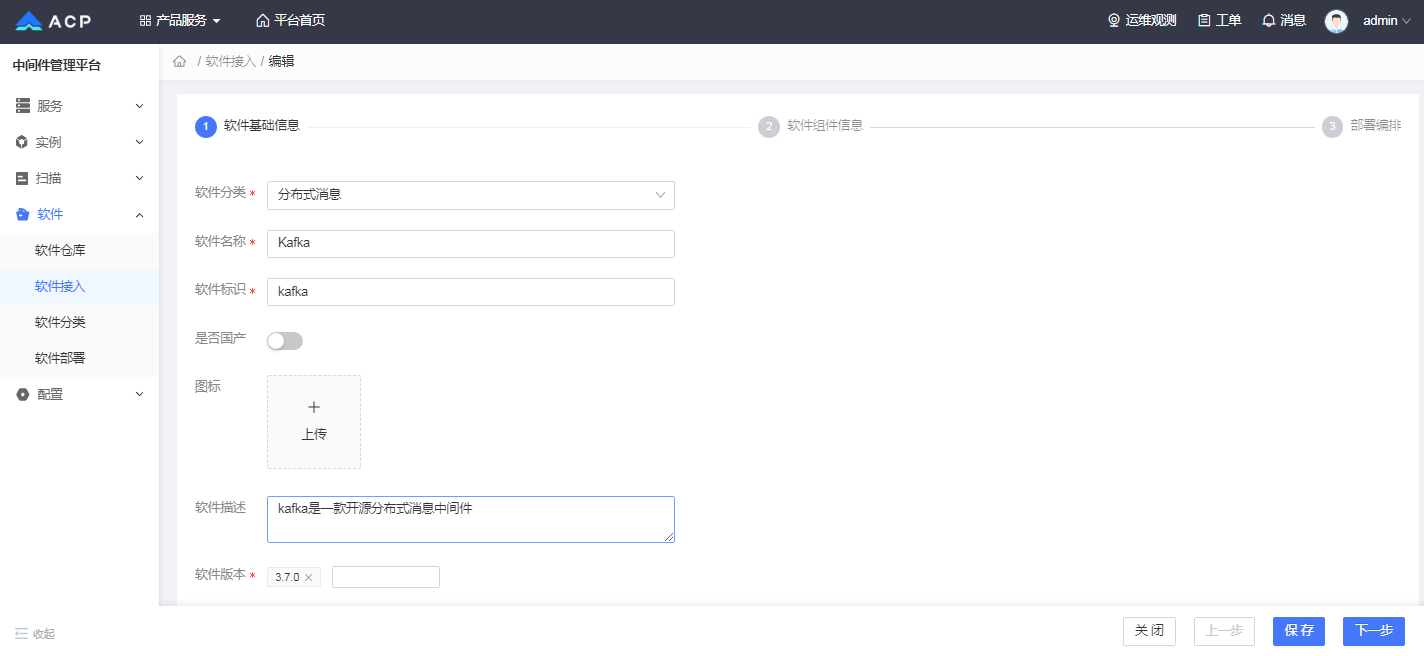Click the 扫描 icon in sidebar
This screenshot has width=1424, height=656.
coord(22,178)
